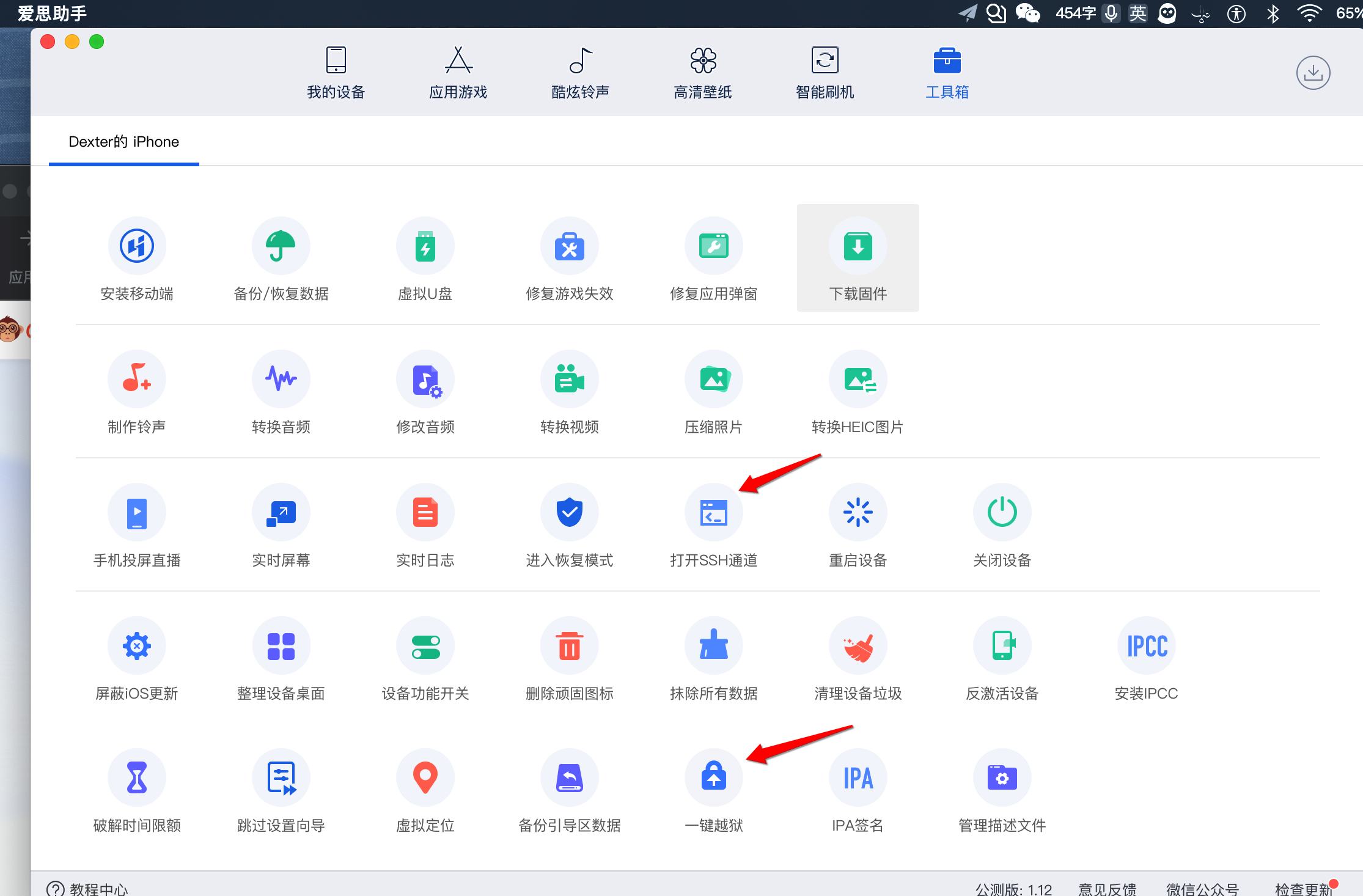Click the 重启设备 restart icon
Viewport: 1363px width, 896px height.
[858, 513]
